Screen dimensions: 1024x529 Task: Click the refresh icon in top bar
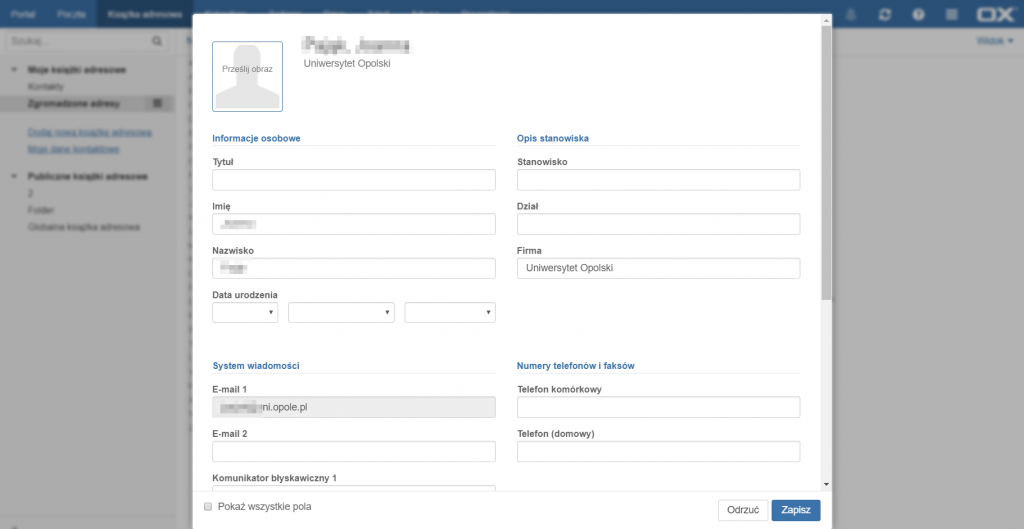(884, 15)
